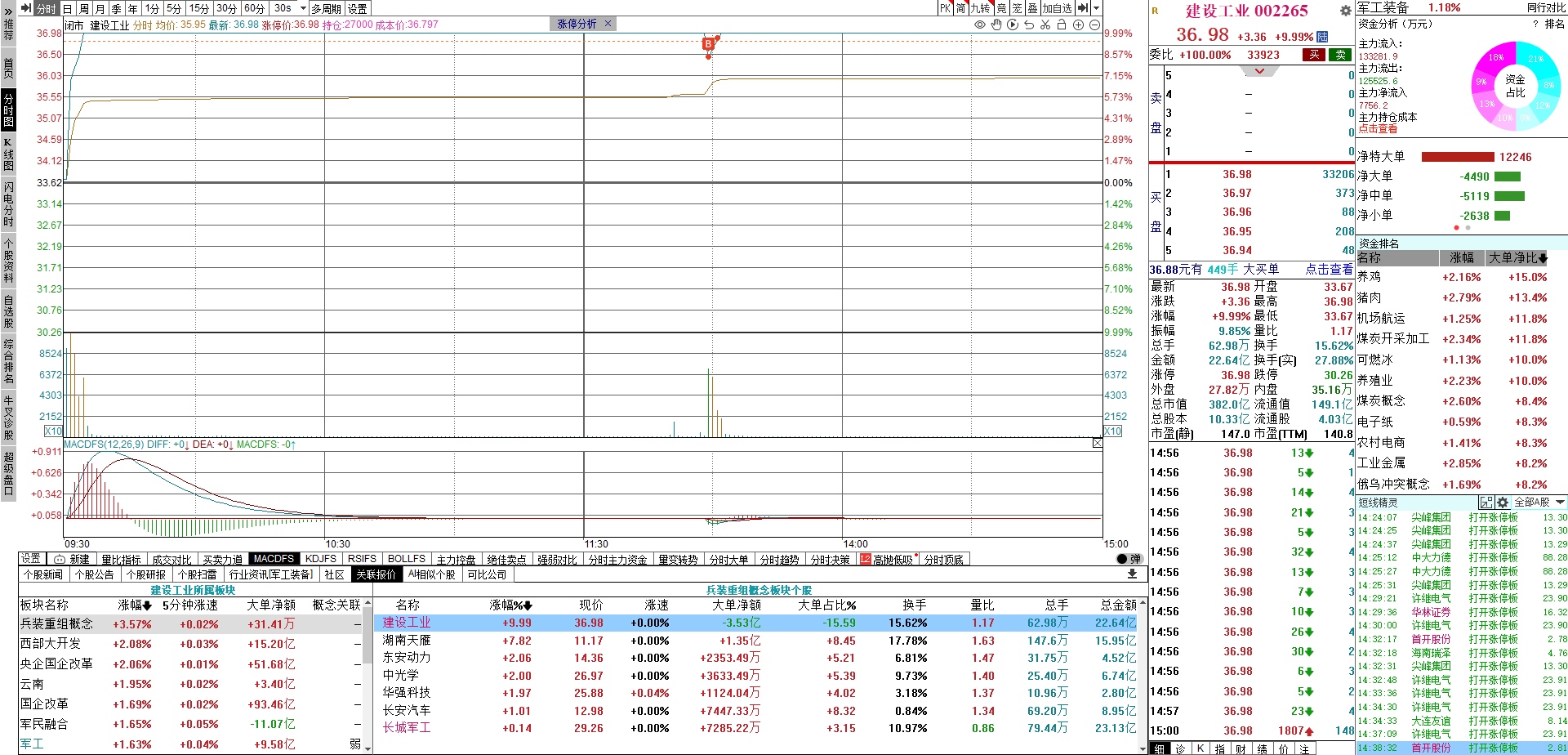Click 排名 in 资金分析 header
This screenshot has width=1568, height=755.
tap(1555, 24)
